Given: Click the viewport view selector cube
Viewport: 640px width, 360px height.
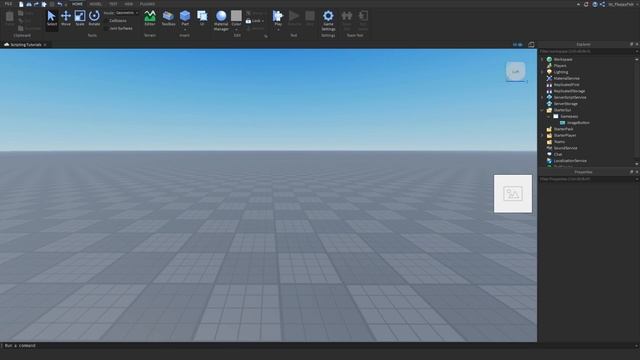Looking at the screenshot, I should tap(516, 71).
